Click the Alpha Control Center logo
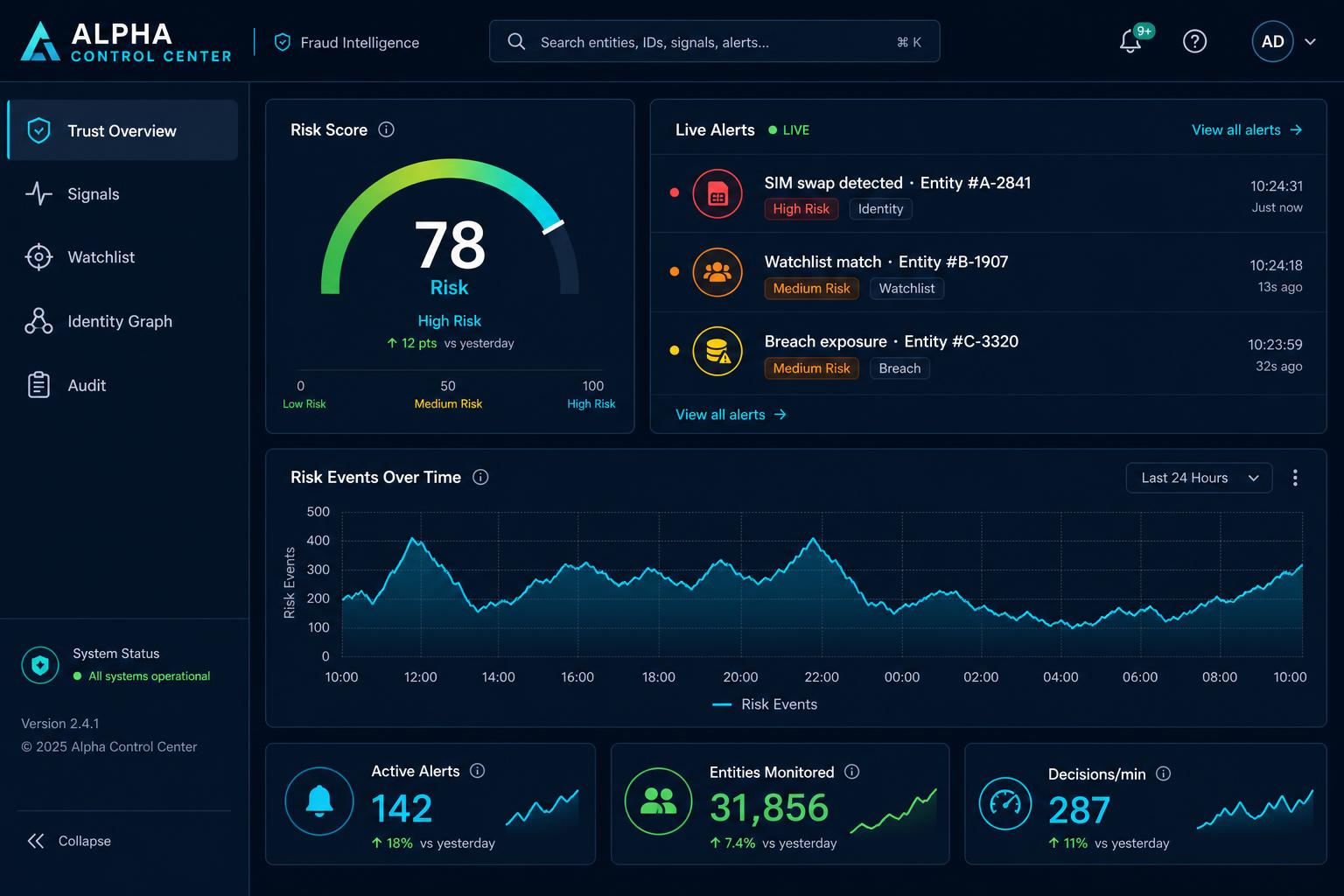Screen dimensions: 1344x896 click(126, 42)
